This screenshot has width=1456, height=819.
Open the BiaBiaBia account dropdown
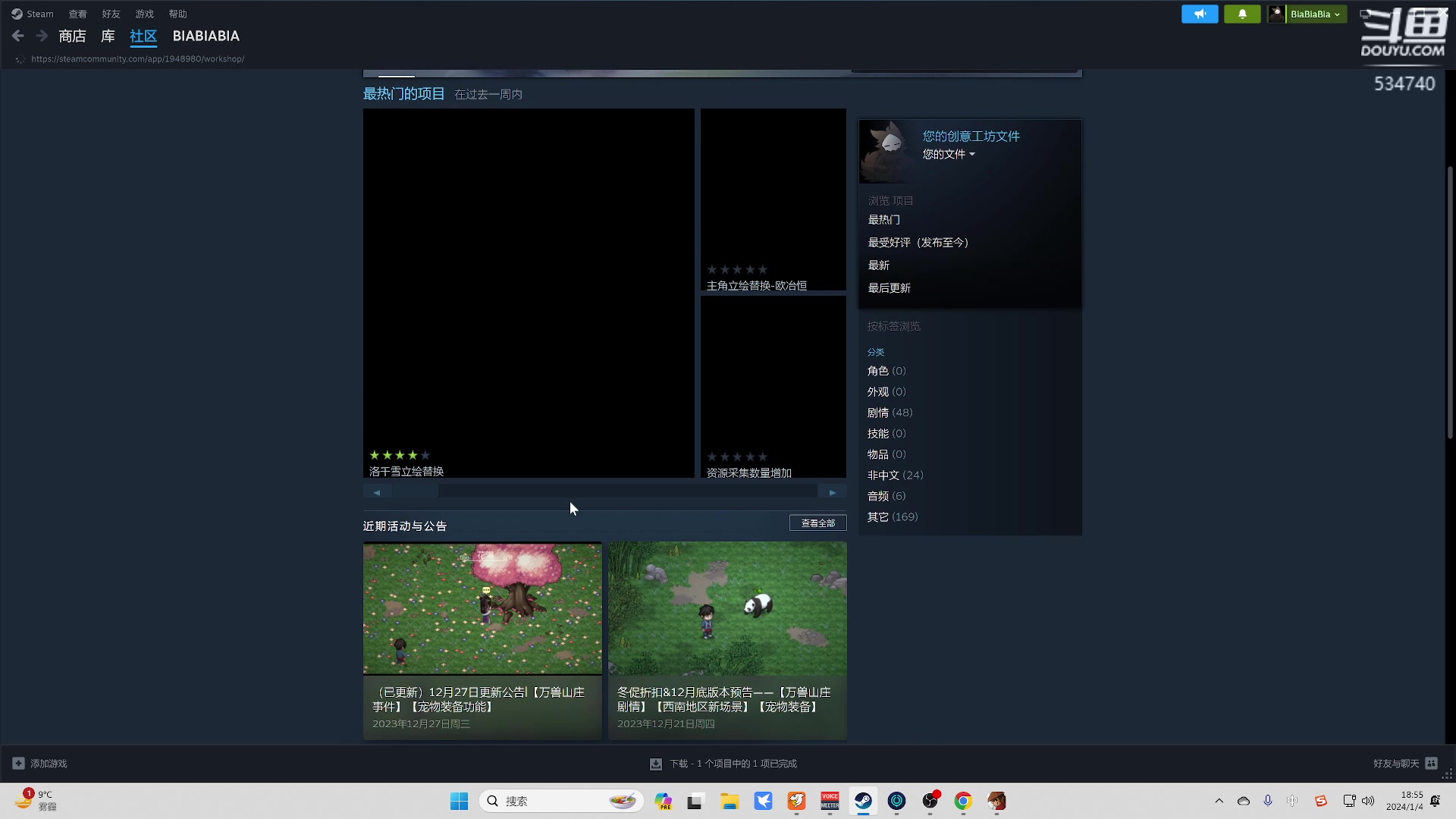click(1316, 14)
